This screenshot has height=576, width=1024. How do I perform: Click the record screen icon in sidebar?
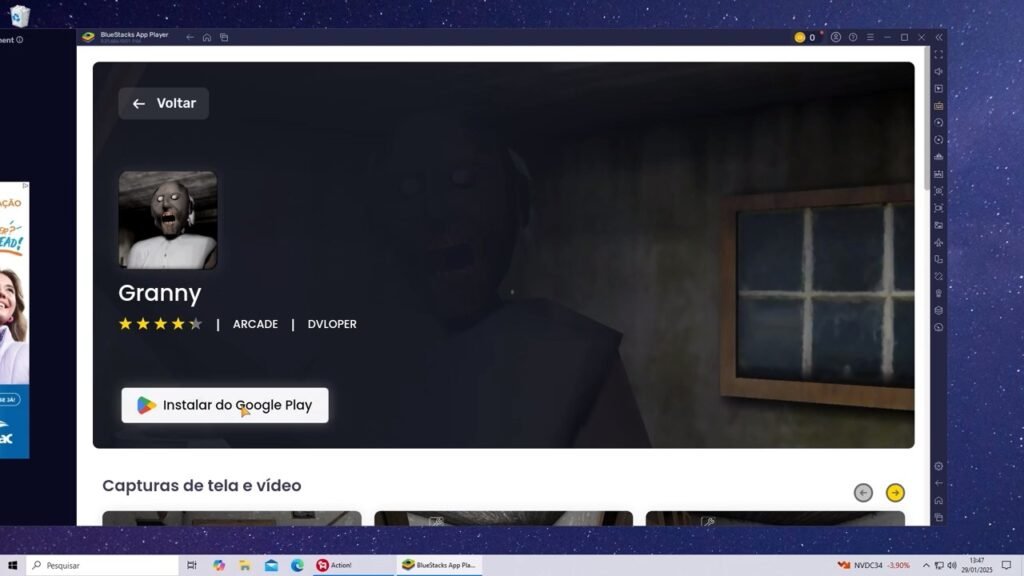(938, 208)
